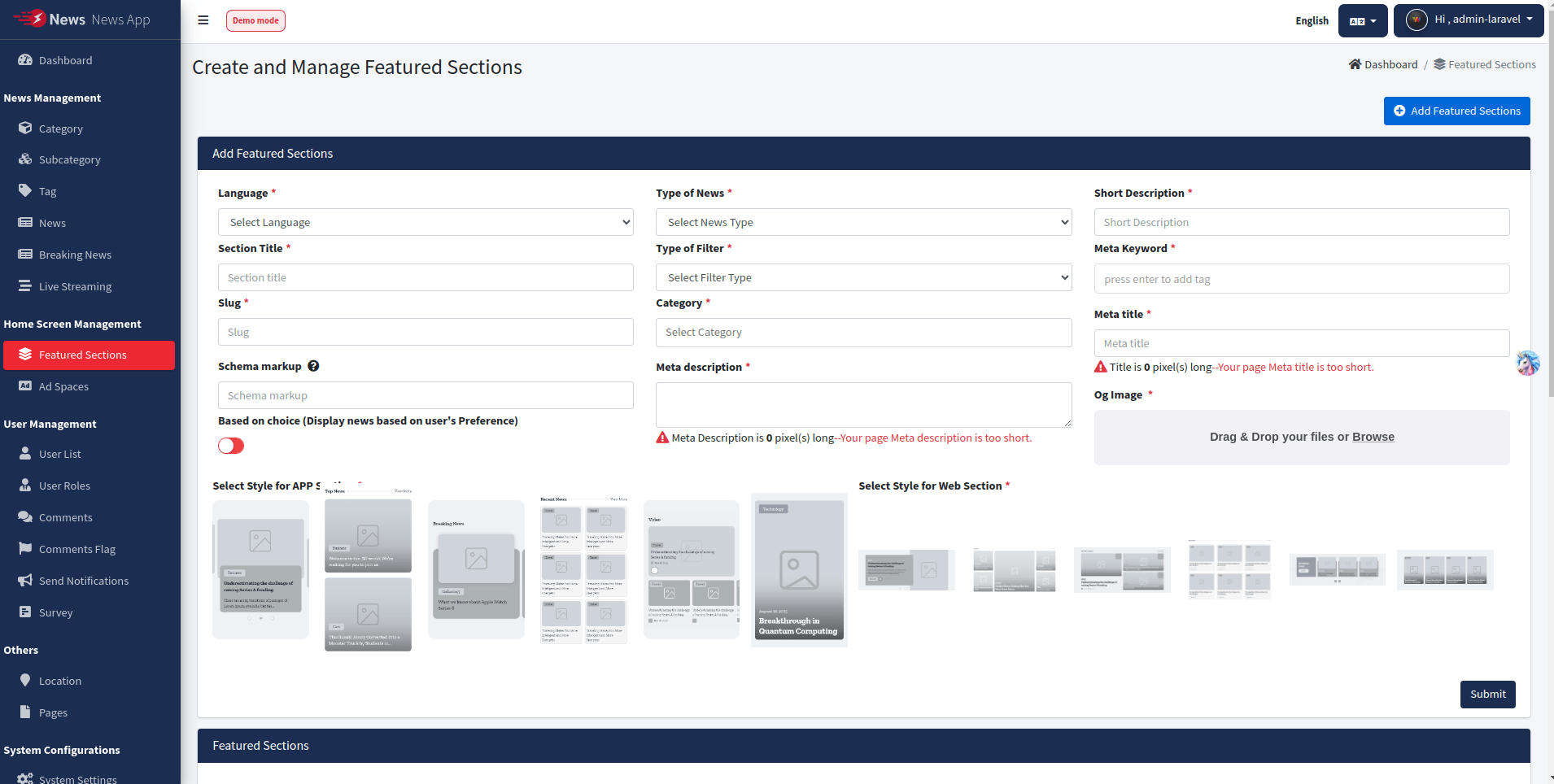Select the Breakthrough in Quantum Computing app style
Image resolution: width=1554 pixels, height=784 pixels.
point(799,570)
